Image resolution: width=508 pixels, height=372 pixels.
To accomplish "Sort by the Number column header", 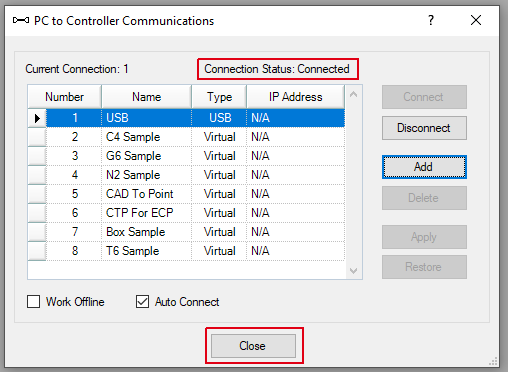I will (64, 97).
